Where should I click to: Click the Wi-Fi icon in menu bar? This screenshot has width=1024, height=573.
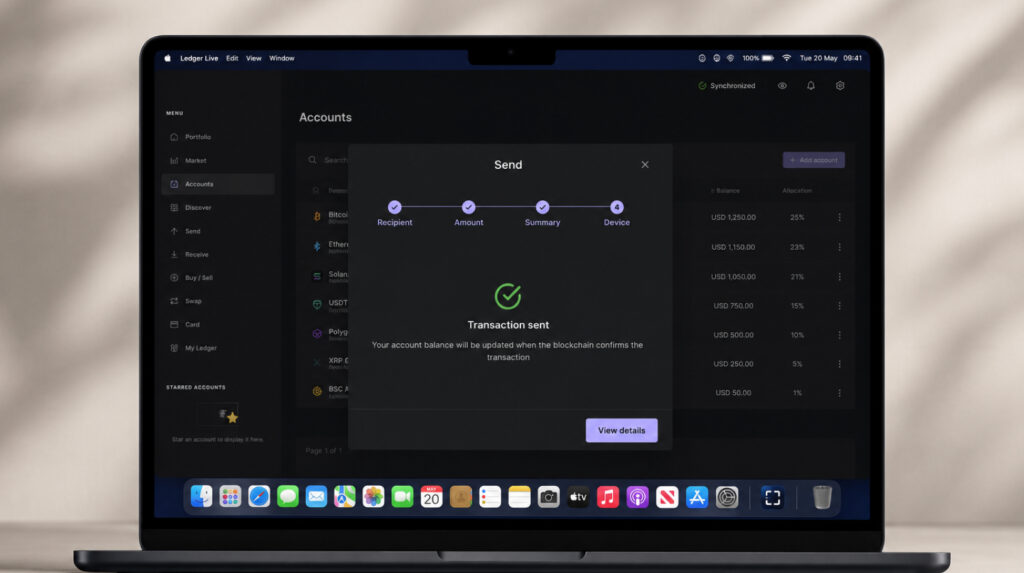786,58
